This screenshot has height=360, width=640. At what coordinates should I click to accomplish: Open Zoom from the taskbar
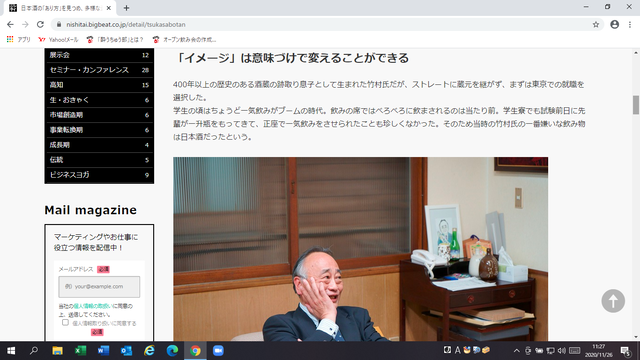pyautogui.click(x=218, y=351)
